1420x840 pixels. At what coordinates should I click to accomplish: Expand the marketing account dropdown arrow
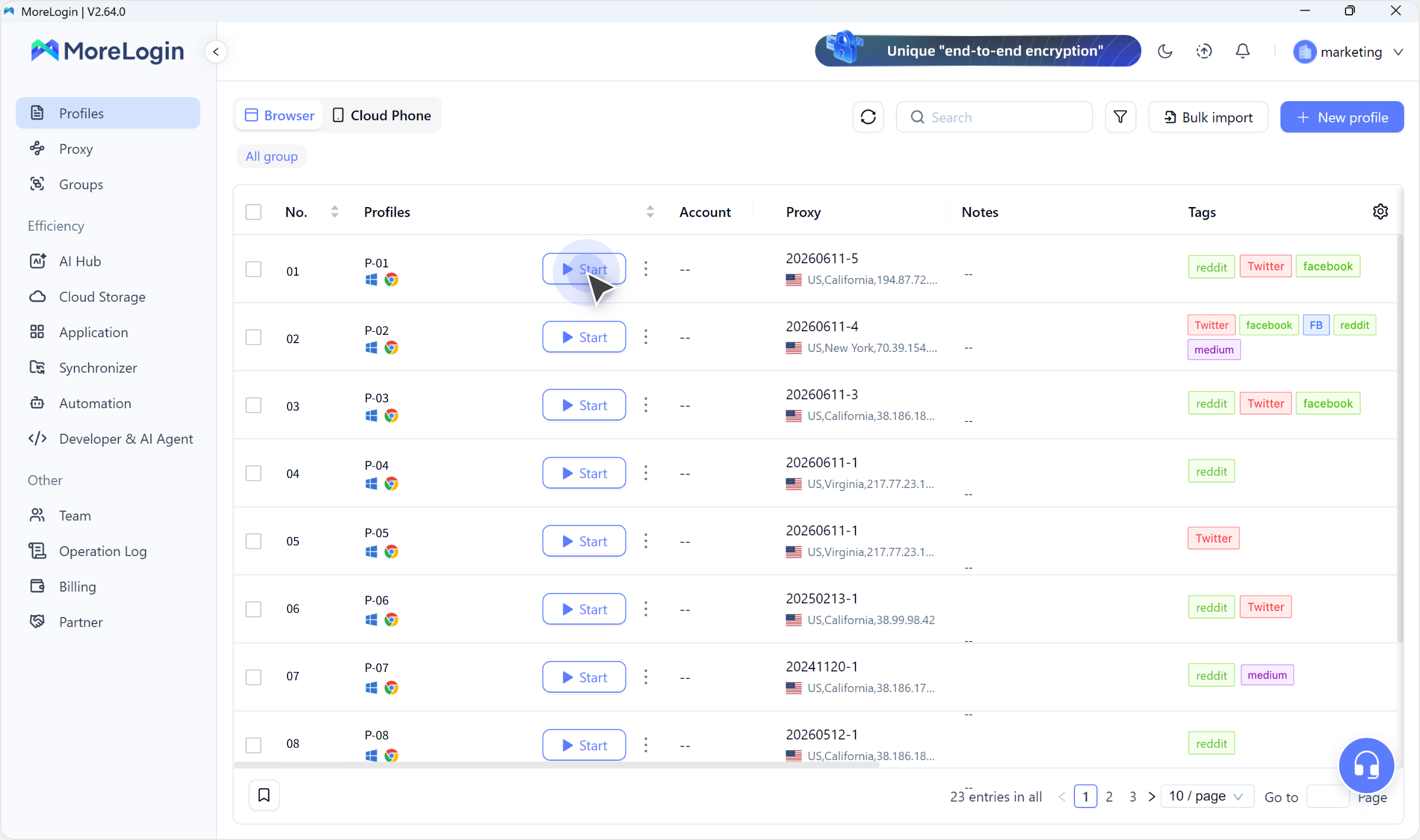(1398, 52)
